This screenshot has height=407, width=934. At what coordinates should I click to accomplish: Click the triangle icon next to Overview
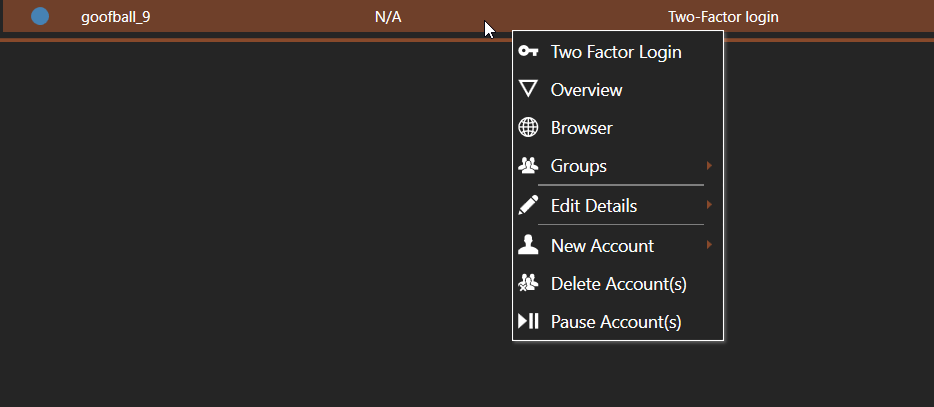[x=528, y=89]
